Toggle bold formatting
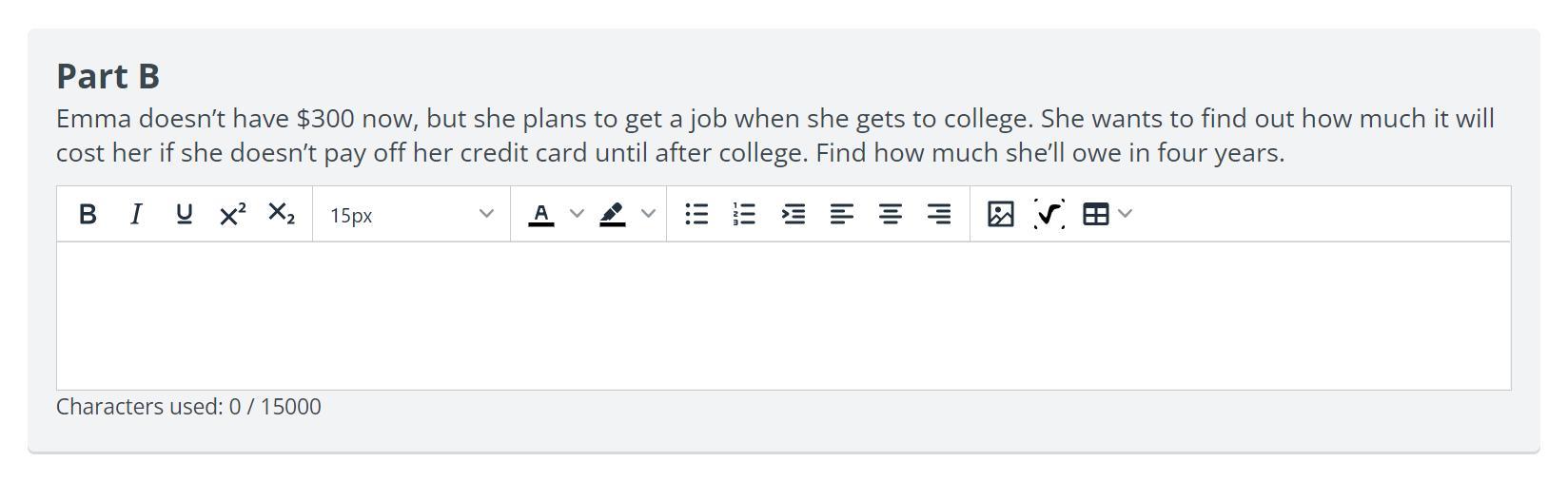1568x481 pixels. pyautogui.click(x=88, y=214)
